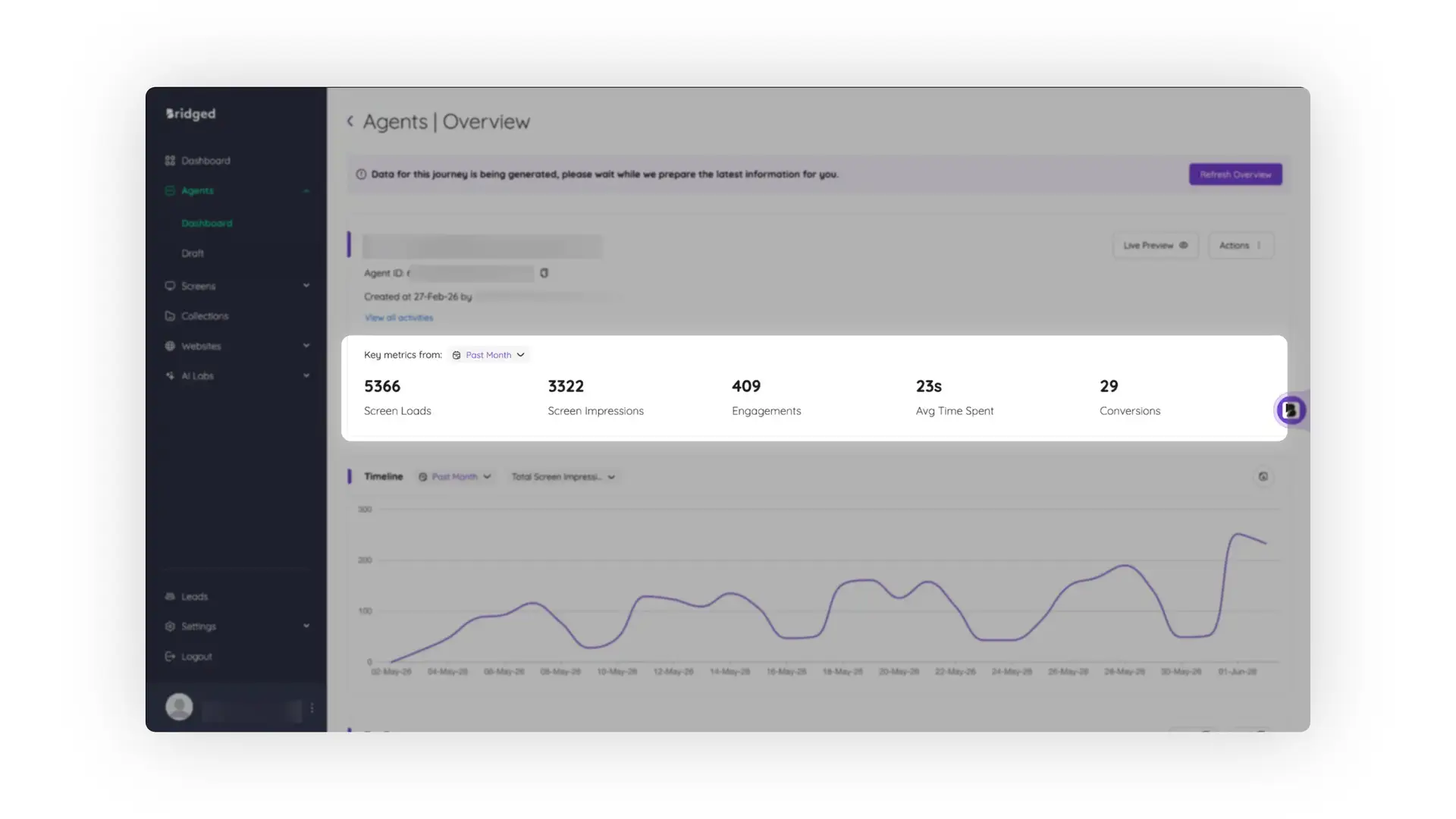This screenshot has height=819, width=1456.
Task: Collapse the Agents menu section
Action: [306, 191]
